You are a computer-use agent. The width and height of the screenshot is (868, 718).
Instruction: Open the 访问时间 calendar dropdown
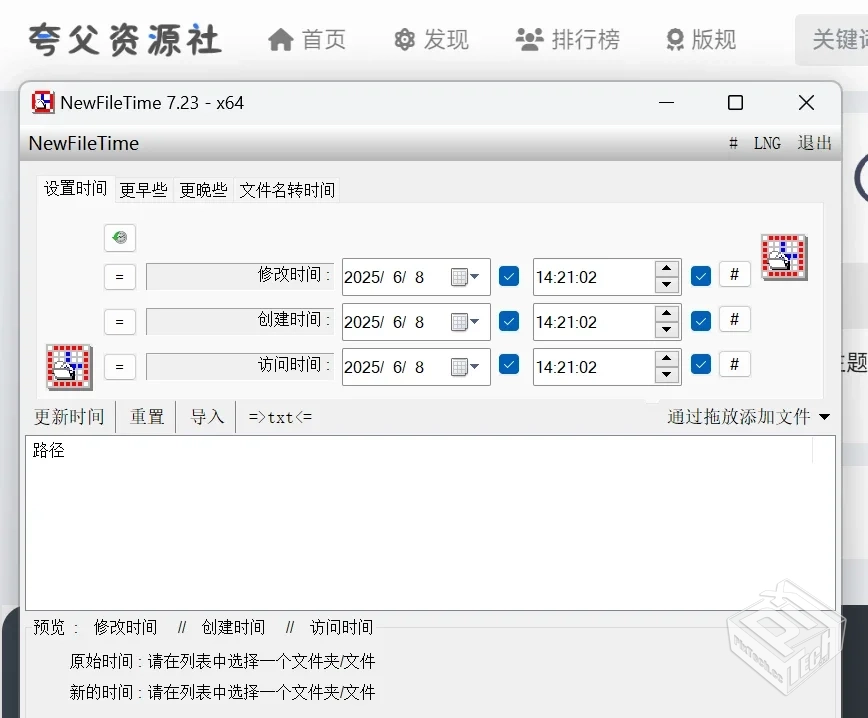[477, 366]
